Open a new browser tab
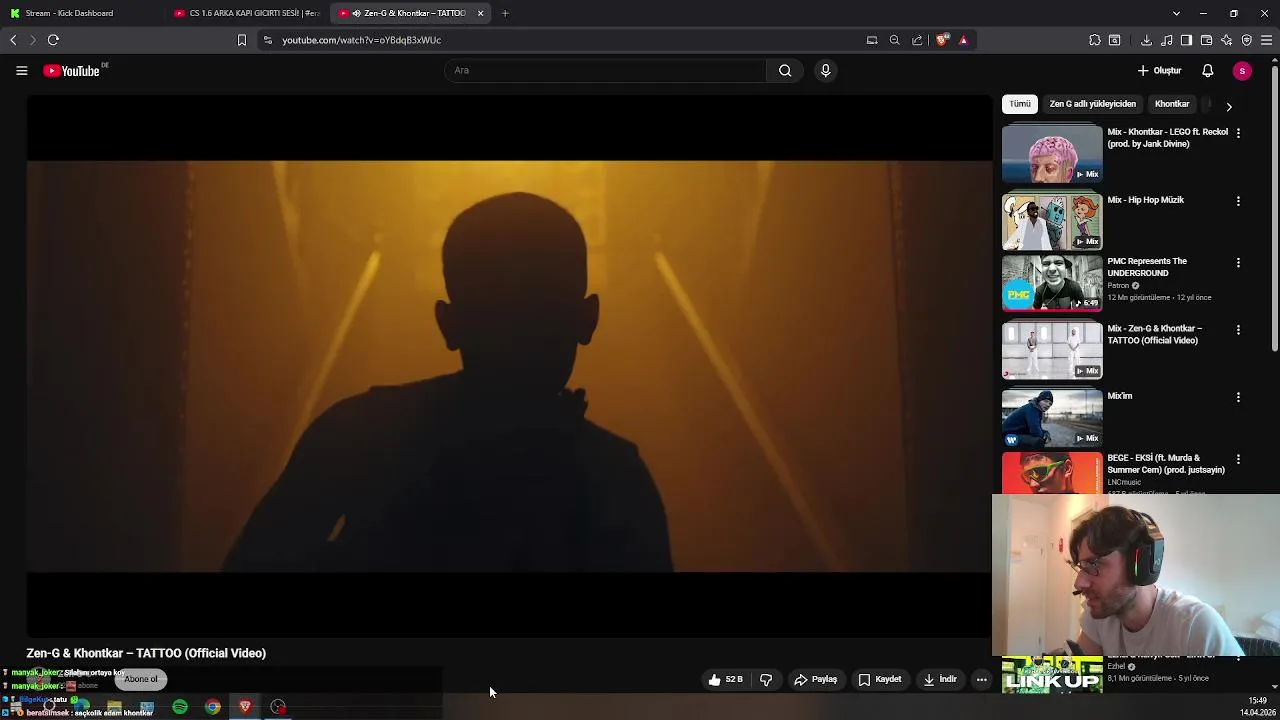Viewport: 1280px width, 720px height. [505, 13]
